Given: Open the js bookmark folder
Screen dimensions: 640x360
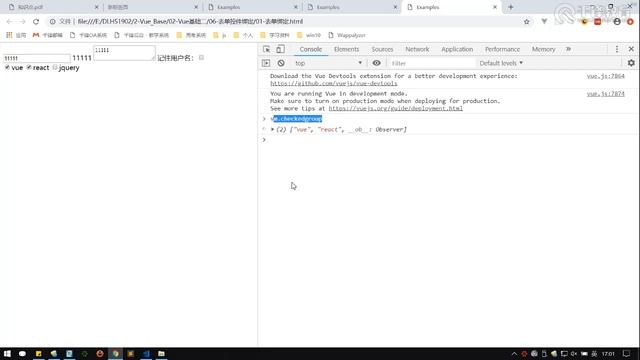Looking at the screenshot, I should (220, 35).
